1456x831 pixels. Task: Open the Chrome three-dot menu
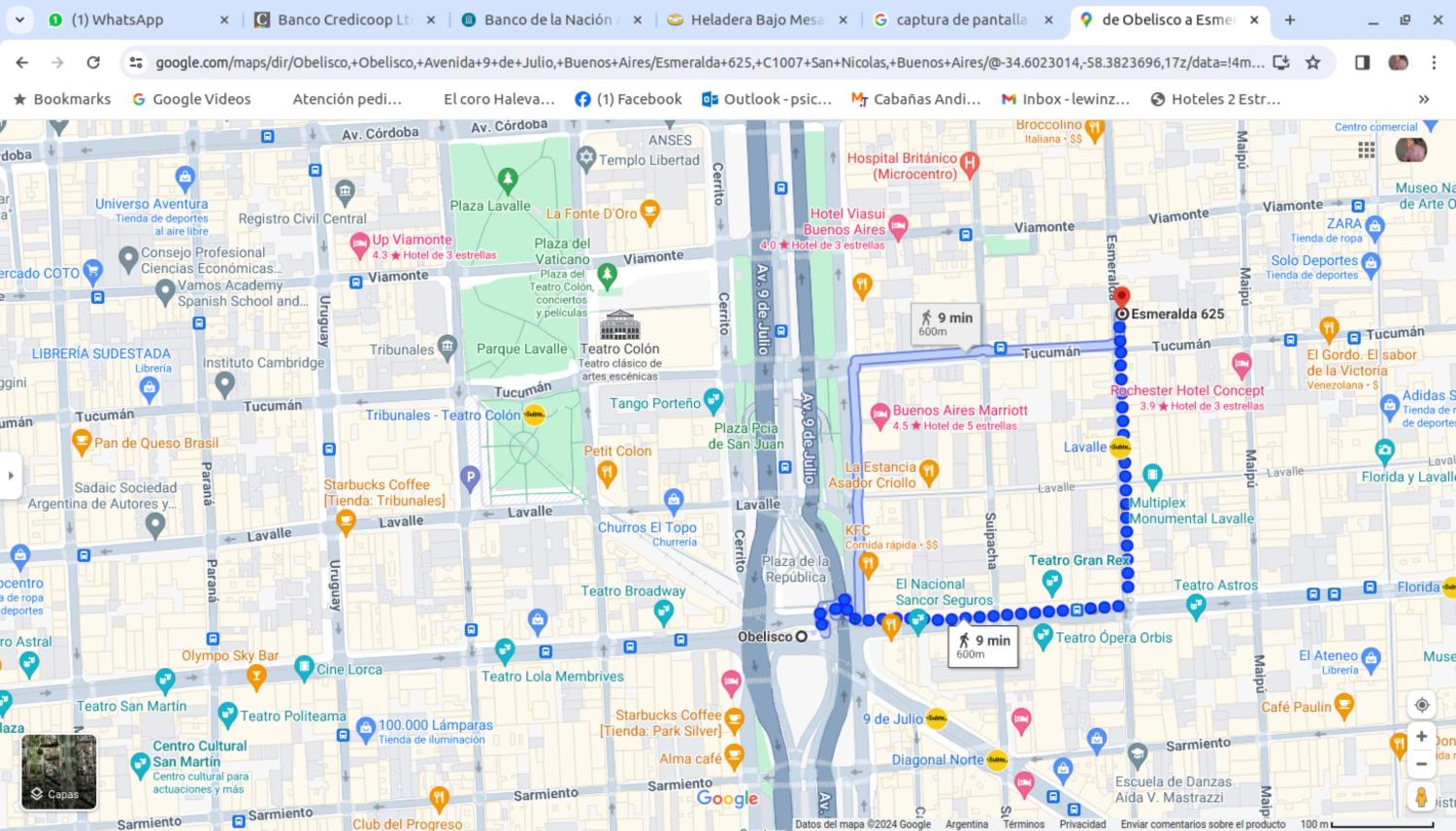pyautogui.click(x=1434, y=62)
